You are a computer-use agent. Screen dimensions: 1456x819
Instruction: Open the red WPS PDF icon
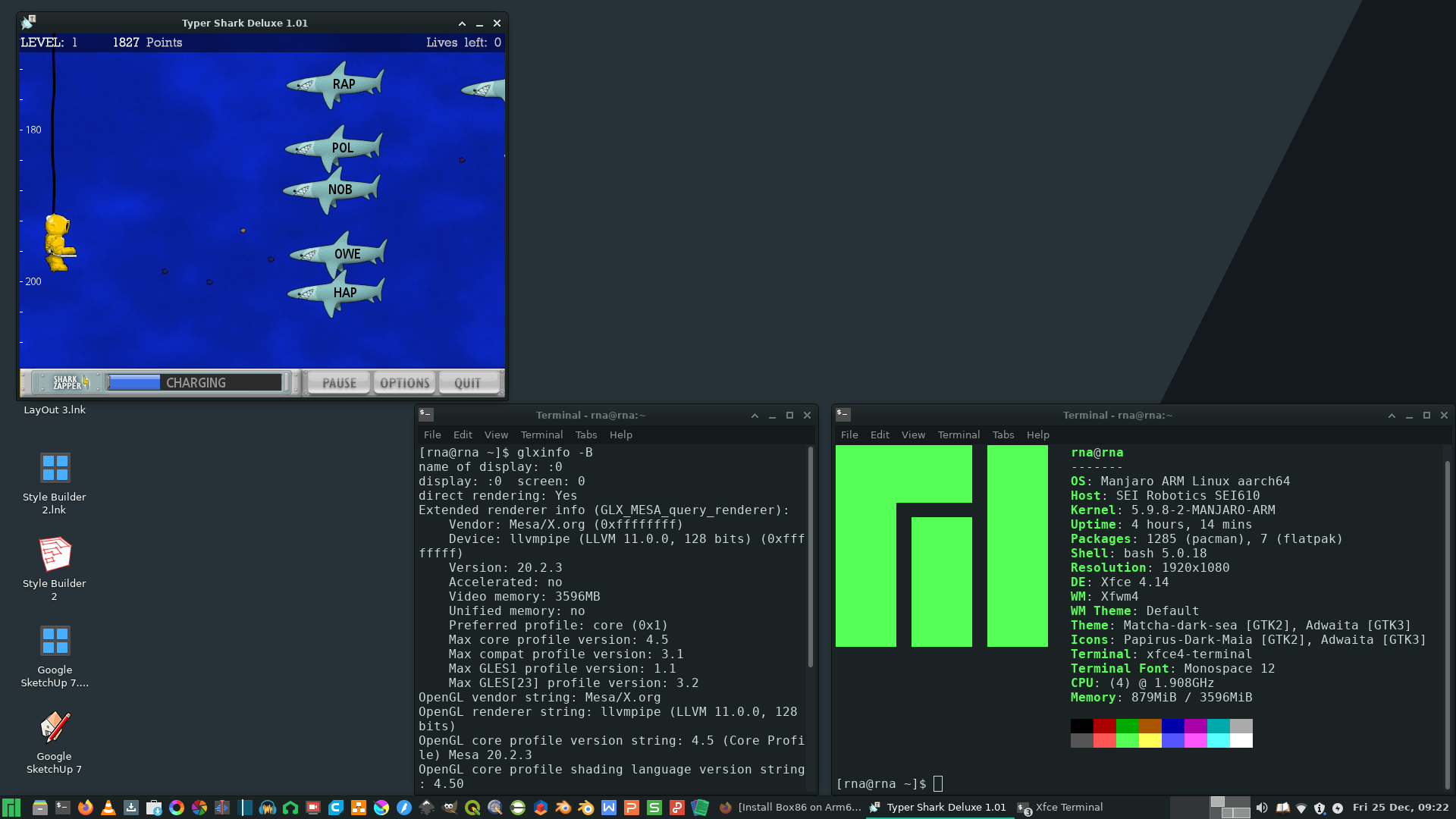click(x=677, y=808)
